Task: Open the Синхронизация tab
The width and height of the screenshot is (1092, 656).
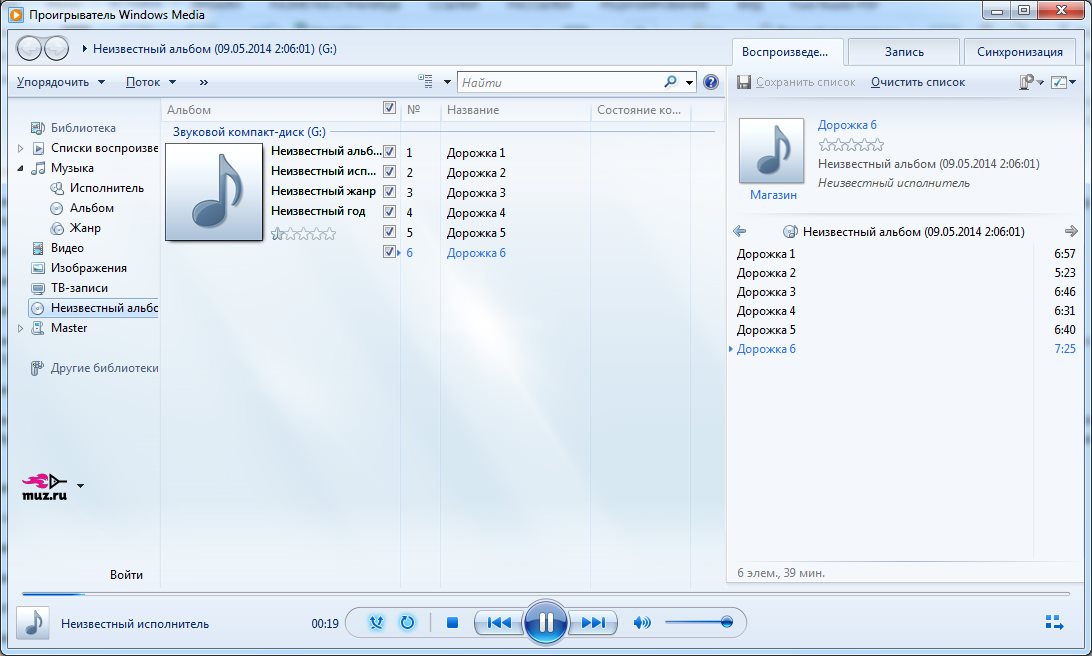Action: tap(1019, 52)
